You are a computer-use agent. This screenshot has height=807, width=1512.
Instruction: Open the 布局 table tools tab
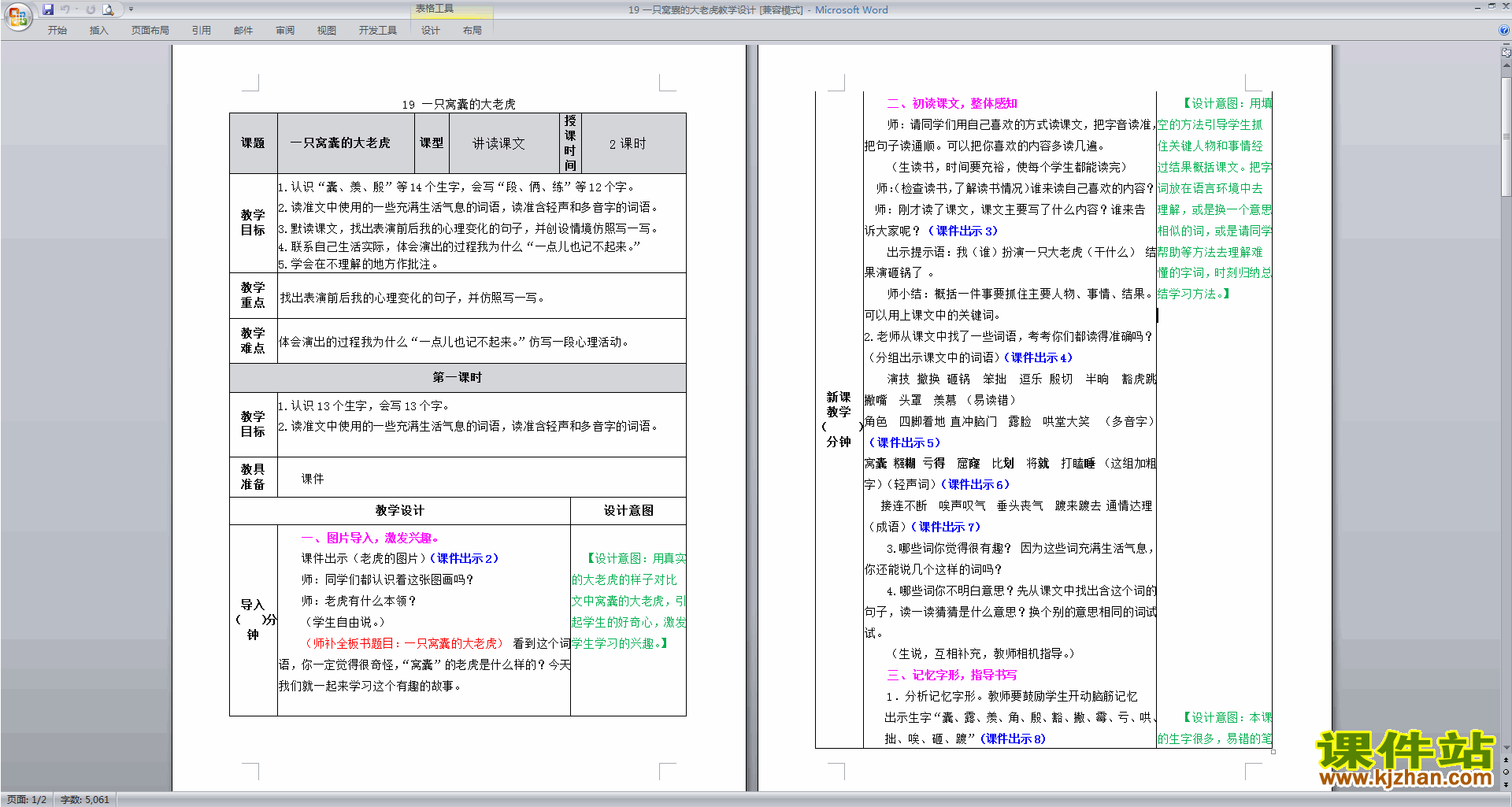click(x=472, y=30)
